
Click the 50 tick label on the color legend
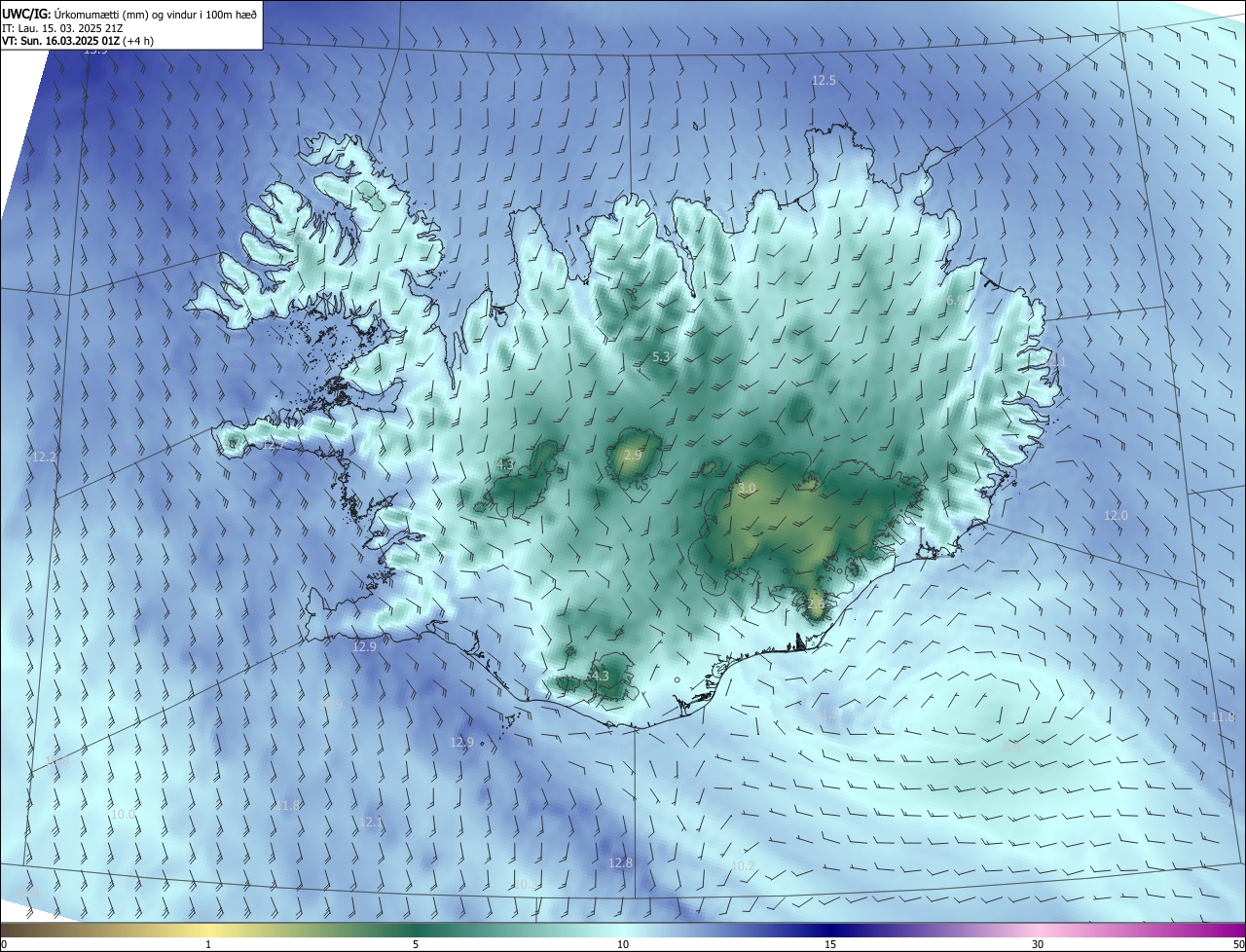pos(1238,944)
